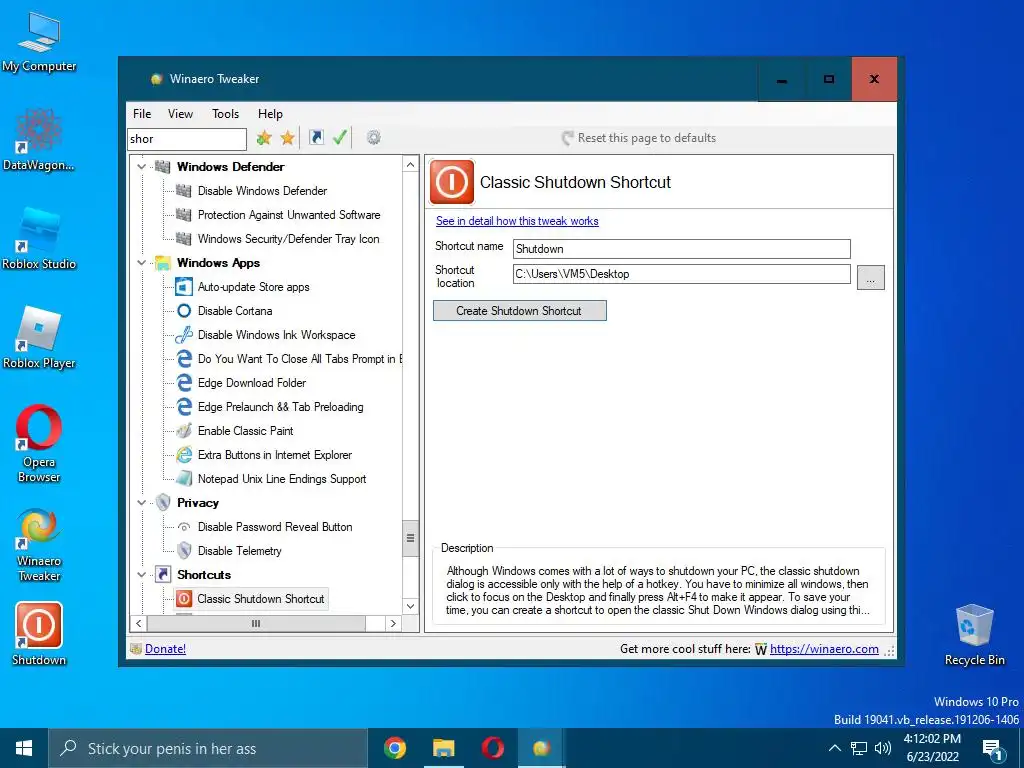This screenshot has height=768, width=1024.
Task: Click the Notepad Unix Line Endings icon
Action: (184, 479)
